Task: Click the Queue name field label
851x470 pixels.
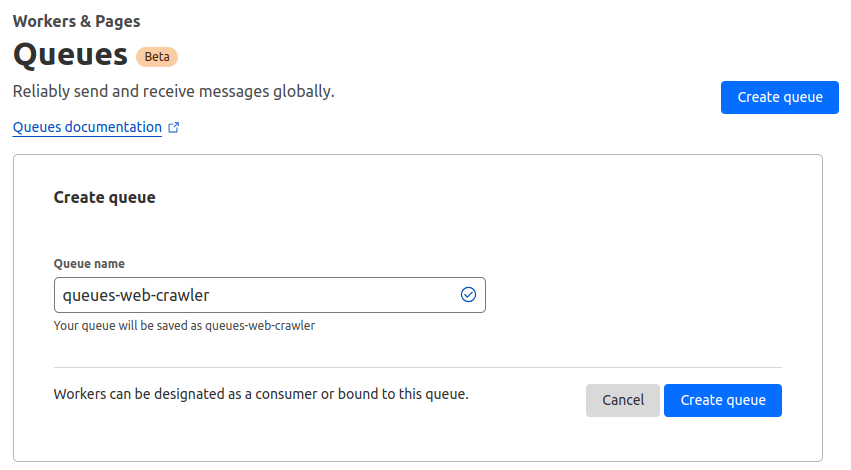Action: point(89,264)
